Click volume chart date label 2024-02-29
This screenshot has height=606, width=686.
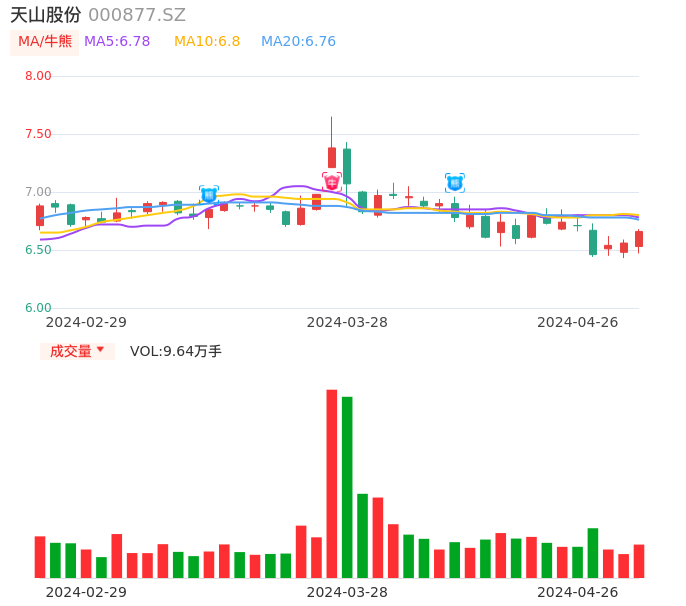click(86, 592)
